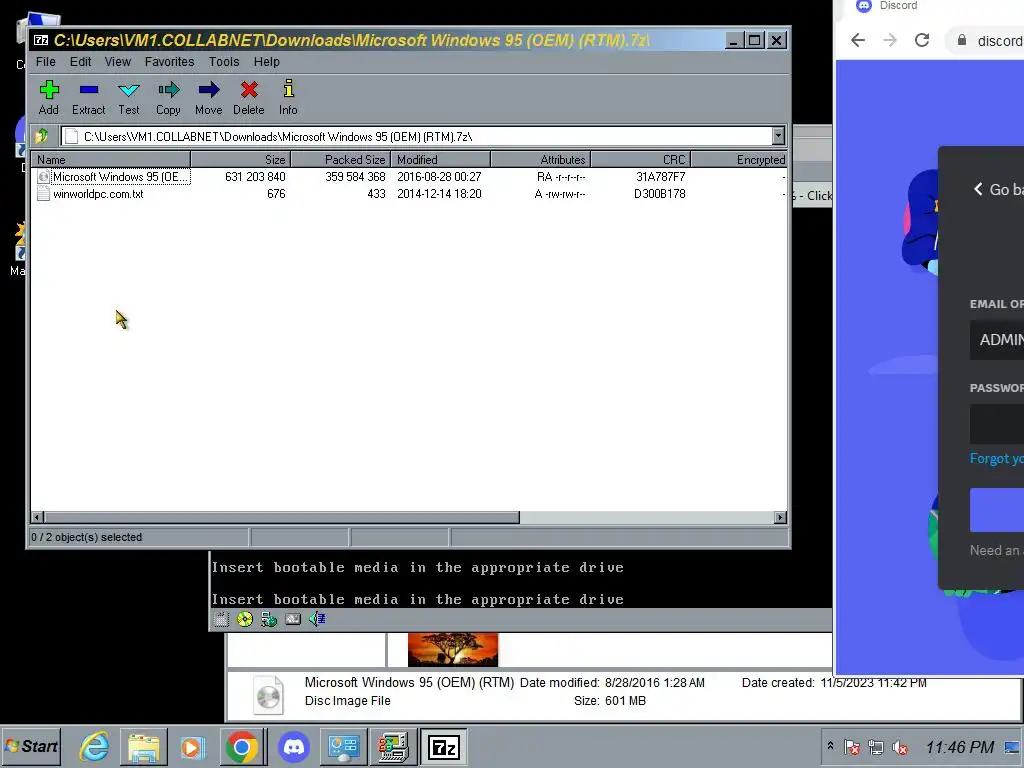Go up one folder level icon
This screenshot has height=768, width=1024.
42,136
